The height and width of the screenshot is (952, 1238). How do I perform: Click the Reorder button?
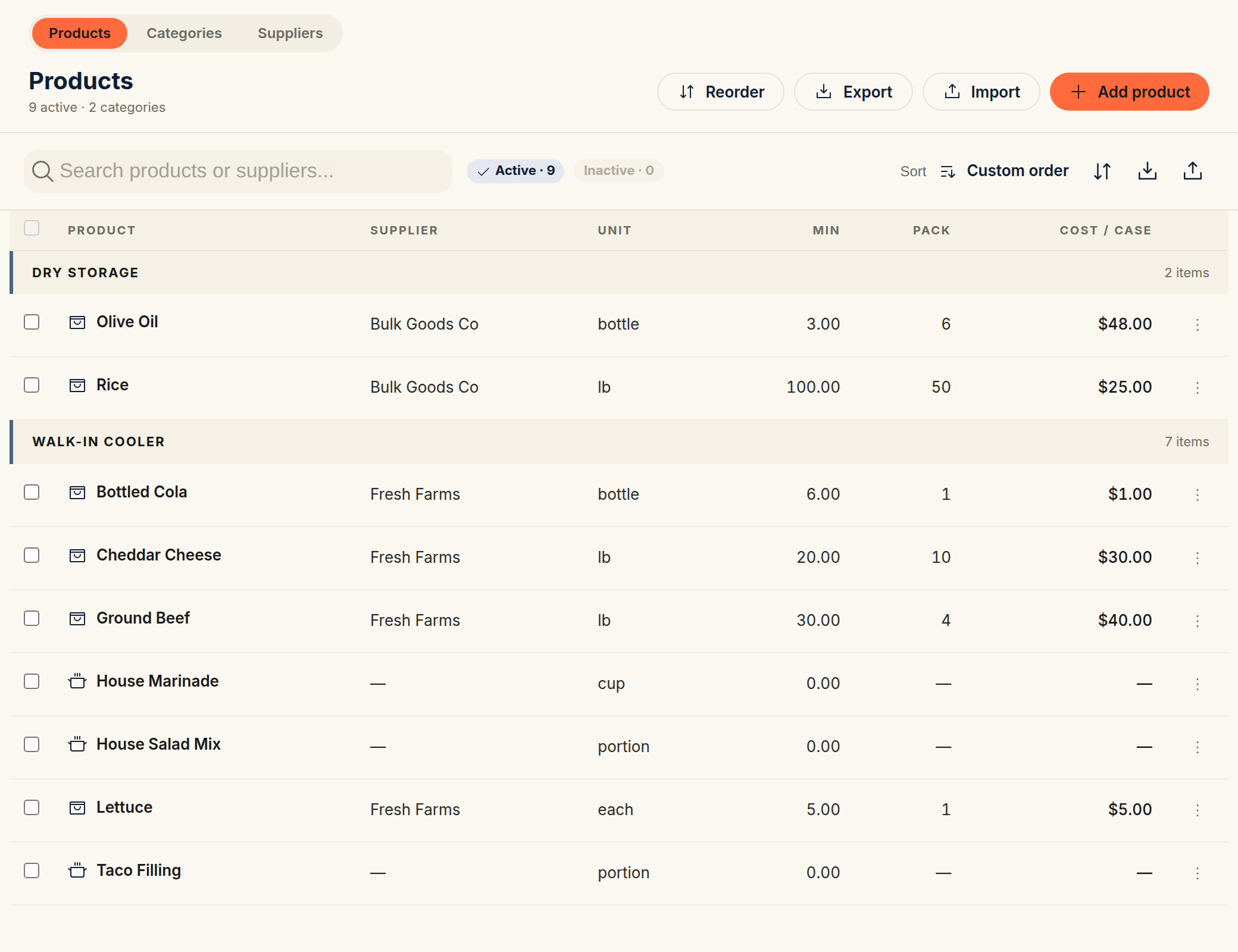(721, 92)
